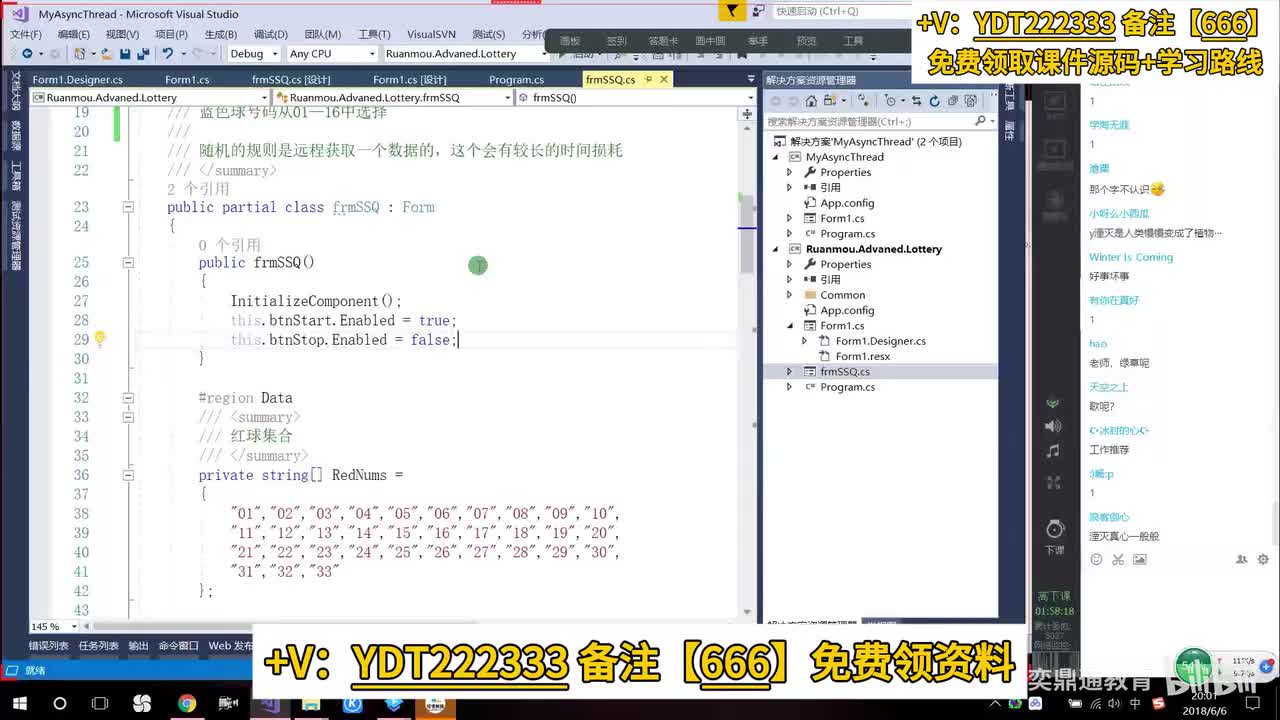Image resolution: width=1280 pixels, height=720 pixels.
Task: Collapse the Ruanmou.Advaned.Lottery project node
Action: click(776, 249)
